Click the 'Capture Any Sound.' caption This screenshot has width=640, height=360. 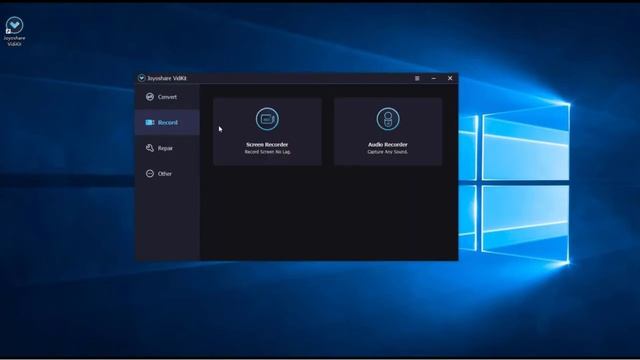click(x=388, y=152)
